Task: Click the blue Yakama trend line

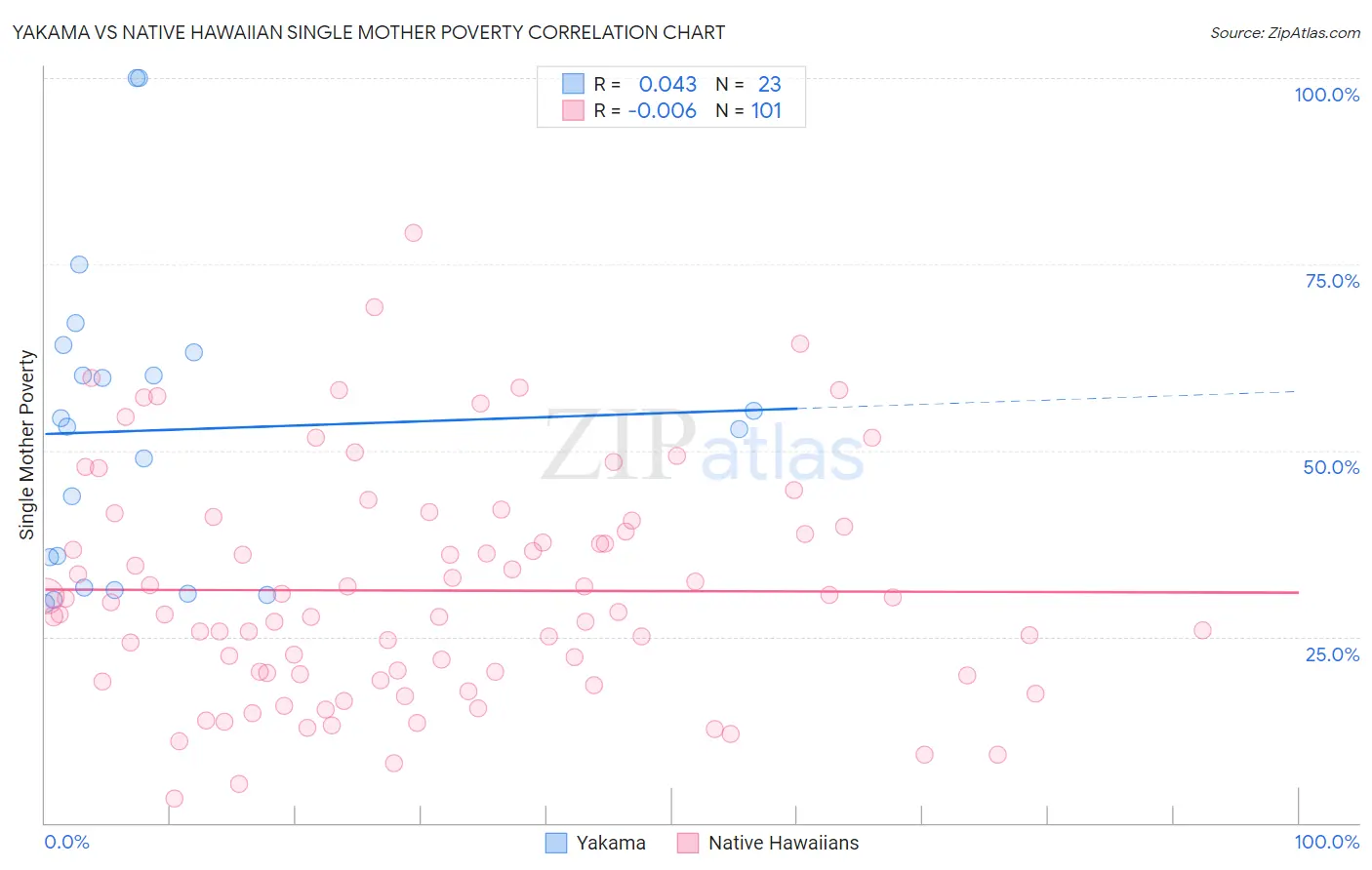Action: pos(420,420)
